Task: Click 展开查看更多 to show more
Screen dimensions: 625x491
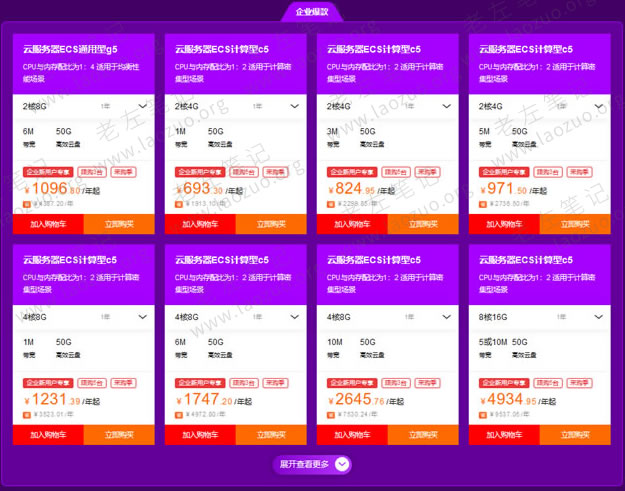Action: [304, 464]
